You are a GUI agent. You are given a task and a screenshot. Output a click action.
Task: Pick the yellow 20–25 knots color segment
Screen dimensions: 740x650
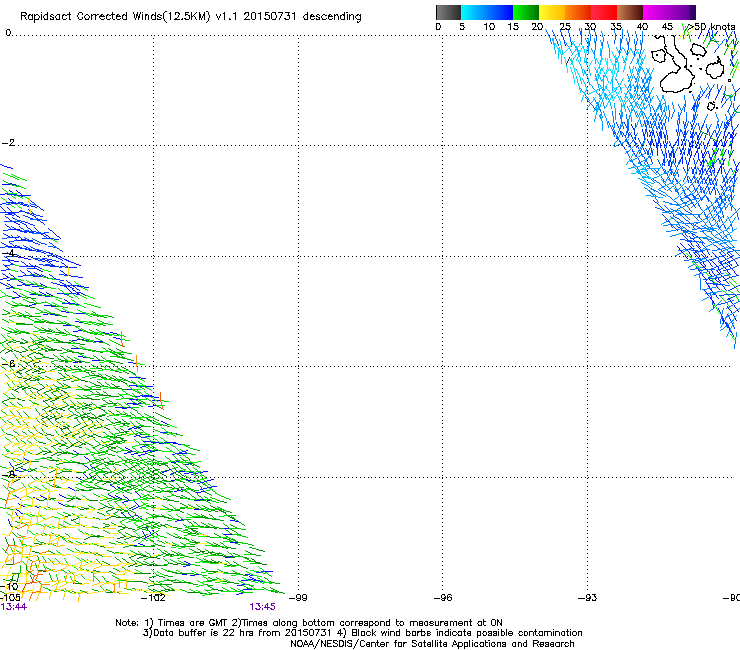552,12
